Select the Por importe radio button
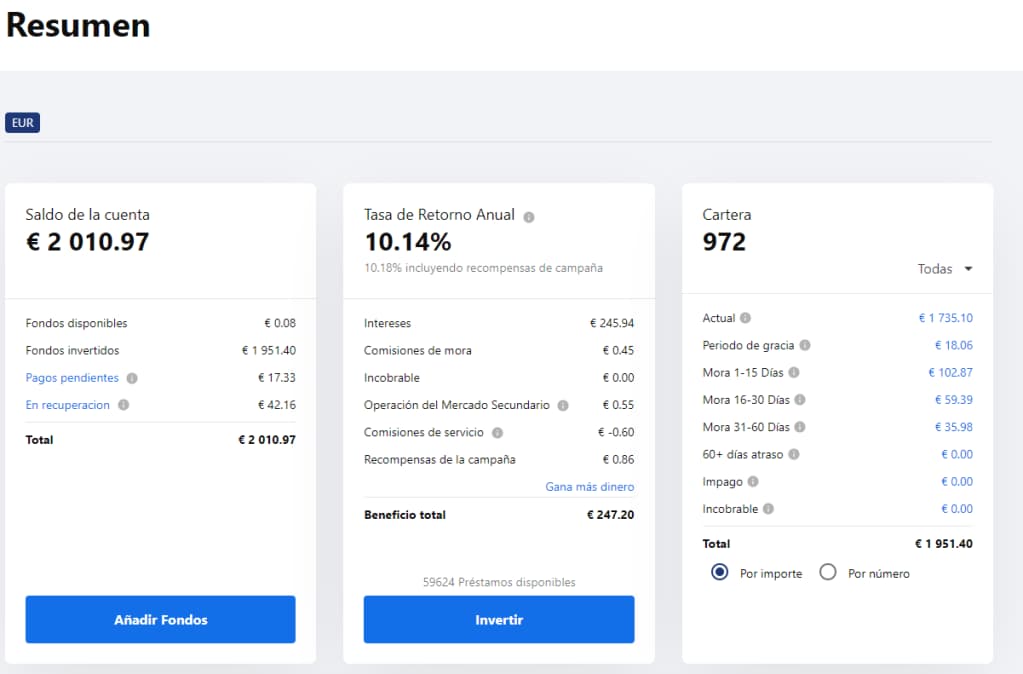1023x674 pixels. [719, 573]
